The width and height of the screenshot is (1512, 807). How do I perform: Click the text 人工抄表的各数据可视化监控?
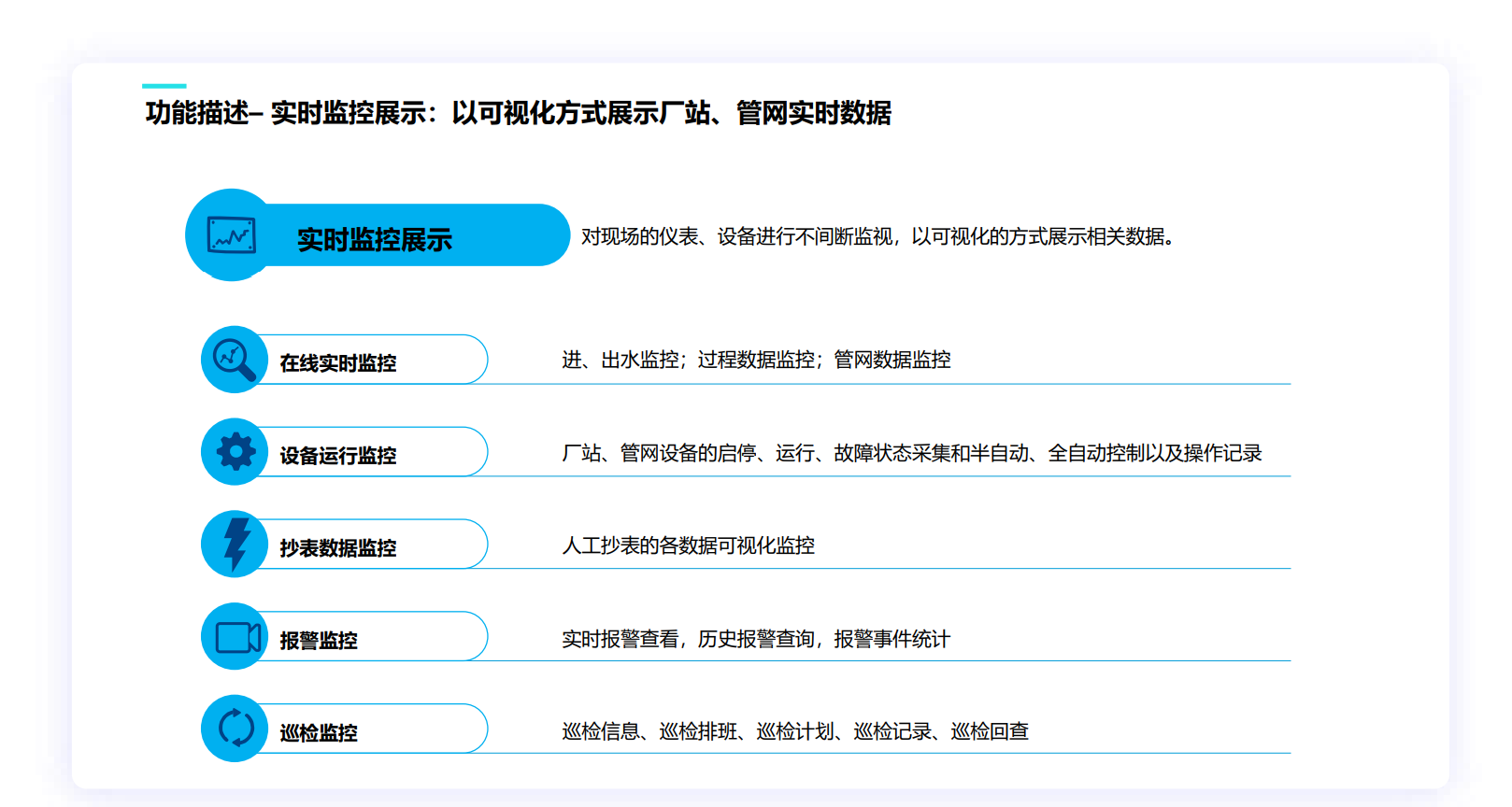(x=688, y=545)
